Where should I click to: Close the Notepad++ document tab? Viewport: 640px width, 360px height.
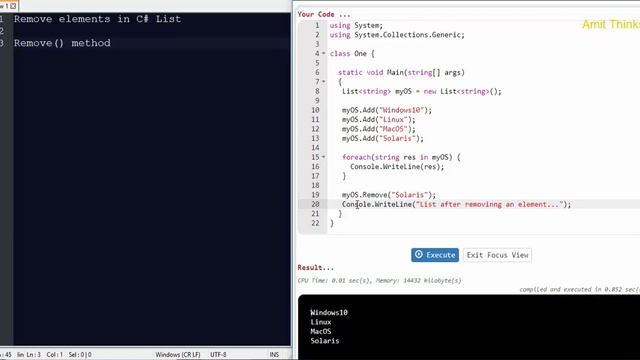tap(13, 6)
